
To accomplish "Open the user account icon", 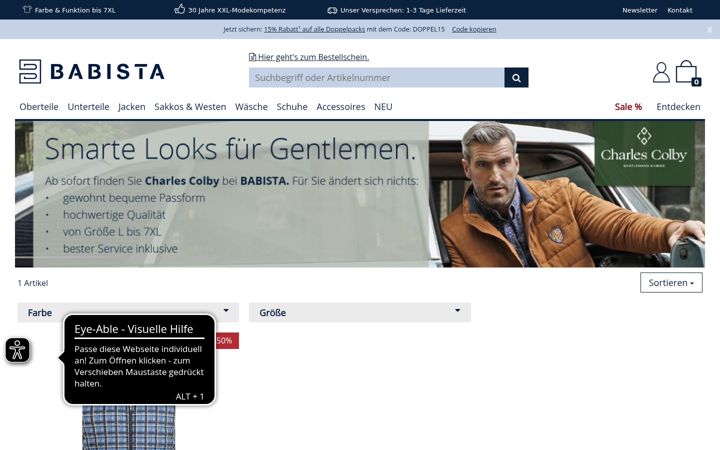I will (661, 72).
